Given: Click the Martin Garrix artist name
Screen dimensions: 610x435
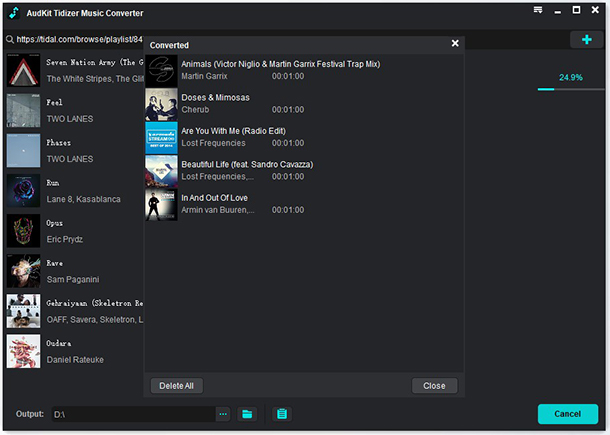Looking at the screenshot, I should (x=204, y=76).
